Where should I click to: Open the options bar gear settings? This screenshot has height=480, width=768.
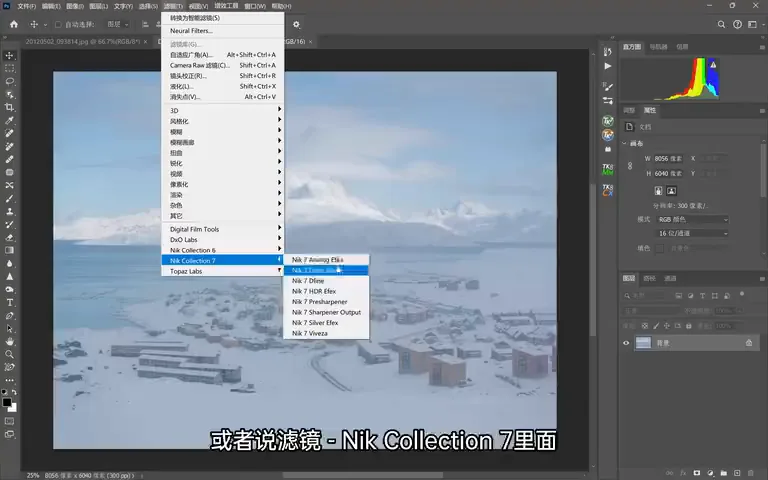296,24
